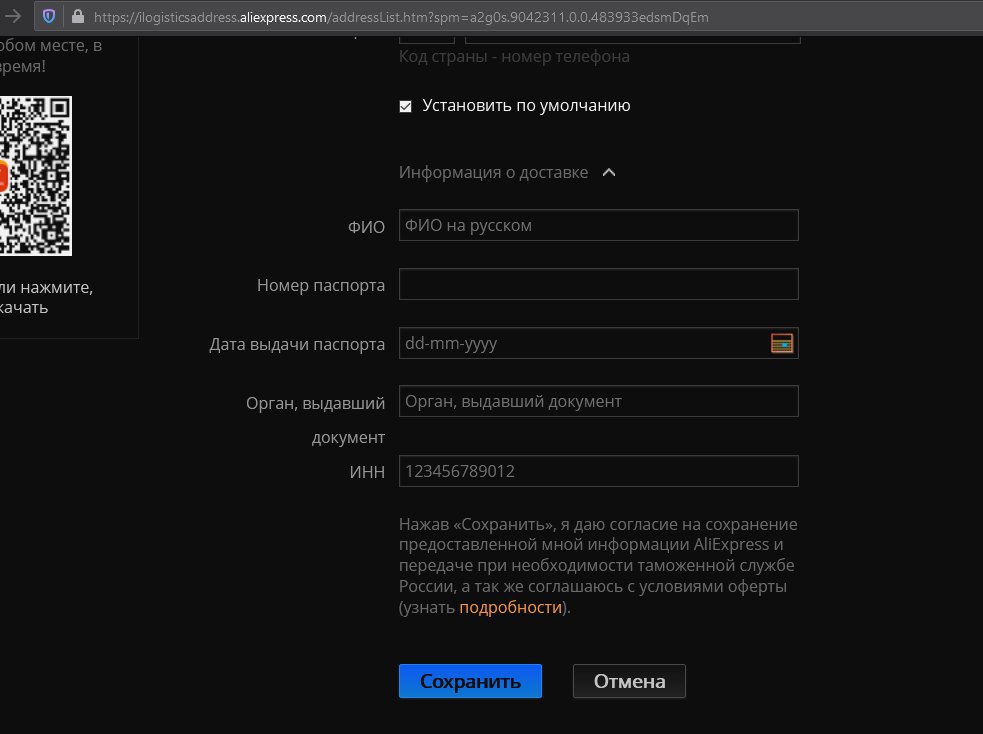
Task: Click the Дата выдачи паспорта field
Action: [599, 343]
